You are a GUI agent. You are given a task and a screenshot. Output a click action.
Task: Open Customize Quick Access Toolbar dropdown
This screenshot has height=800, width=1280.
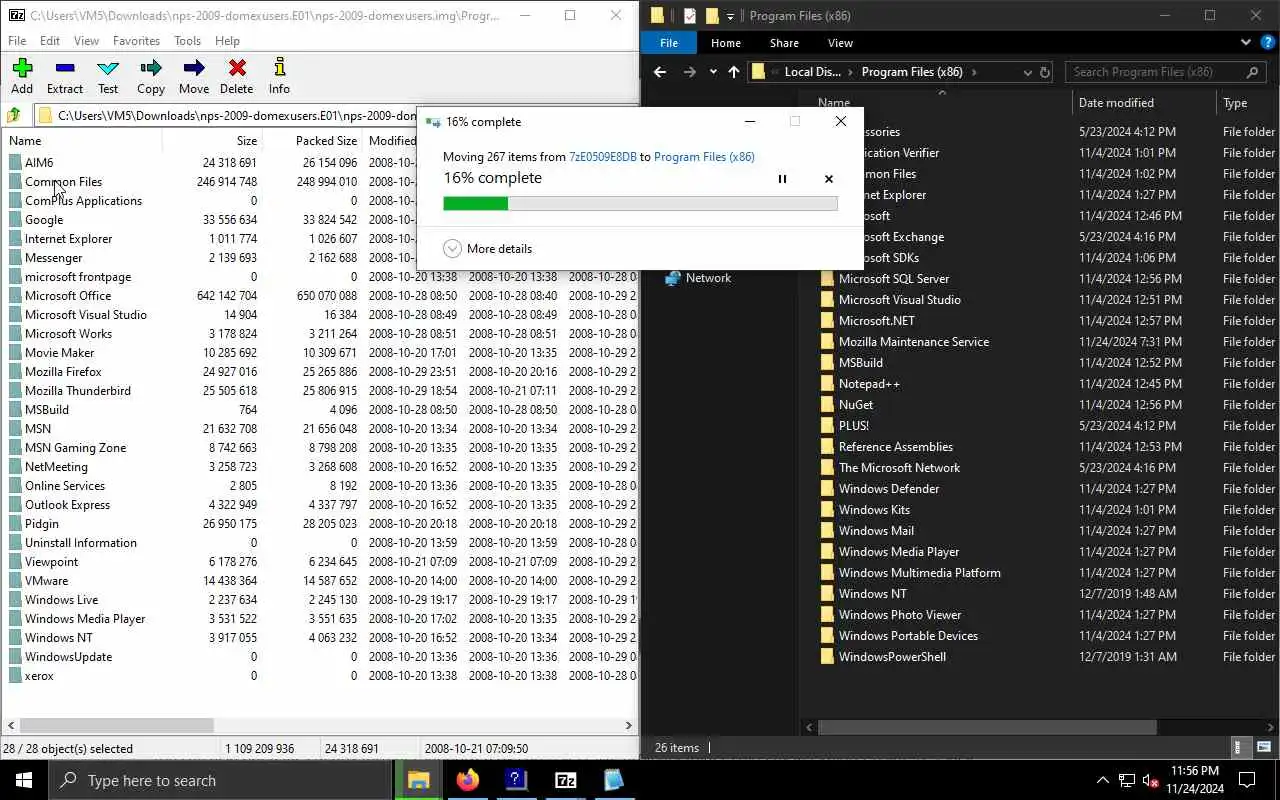[731, 16]
